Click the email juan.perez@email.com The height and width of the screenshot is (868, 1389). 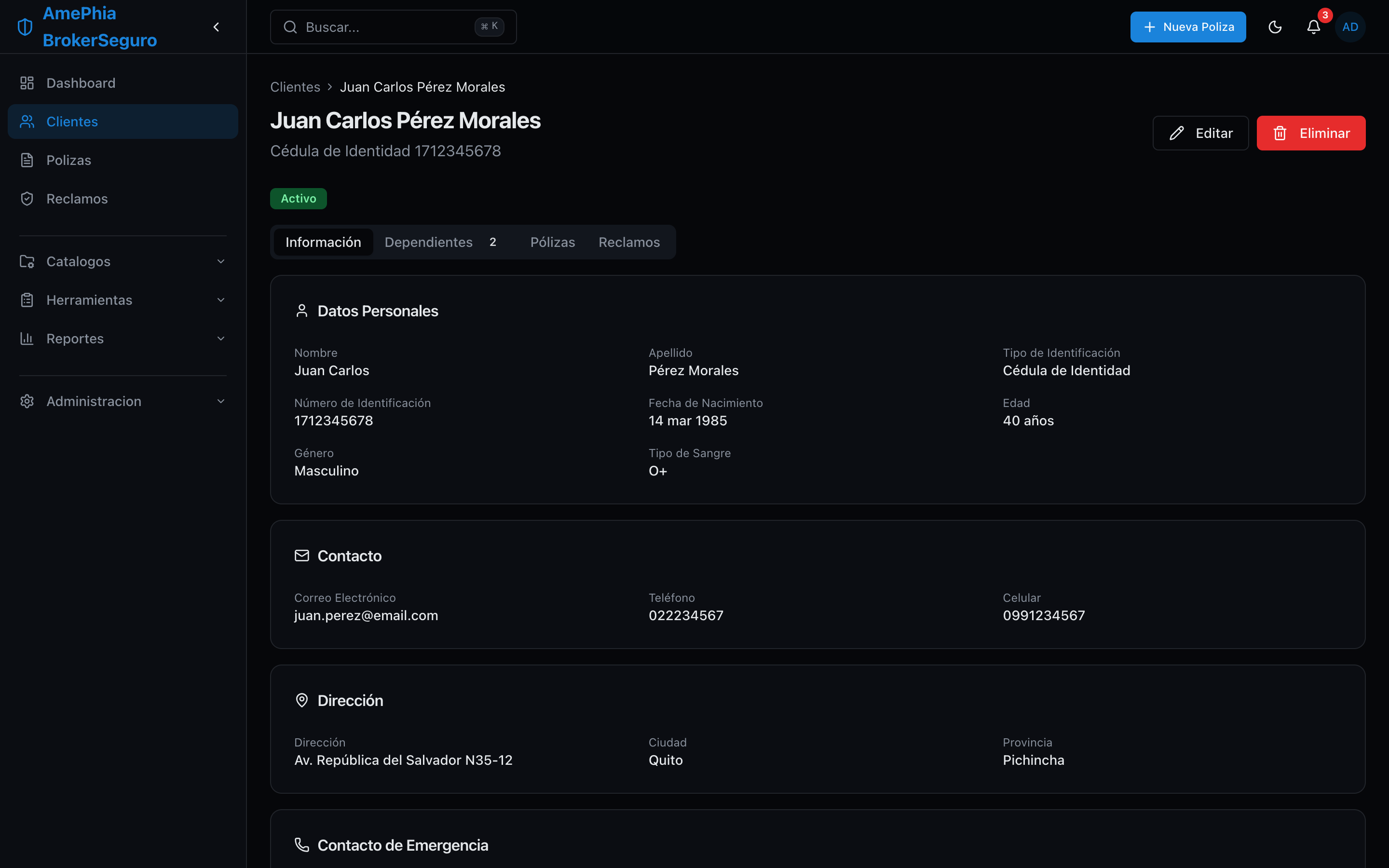pyautogui.click(x=366, y=615)
